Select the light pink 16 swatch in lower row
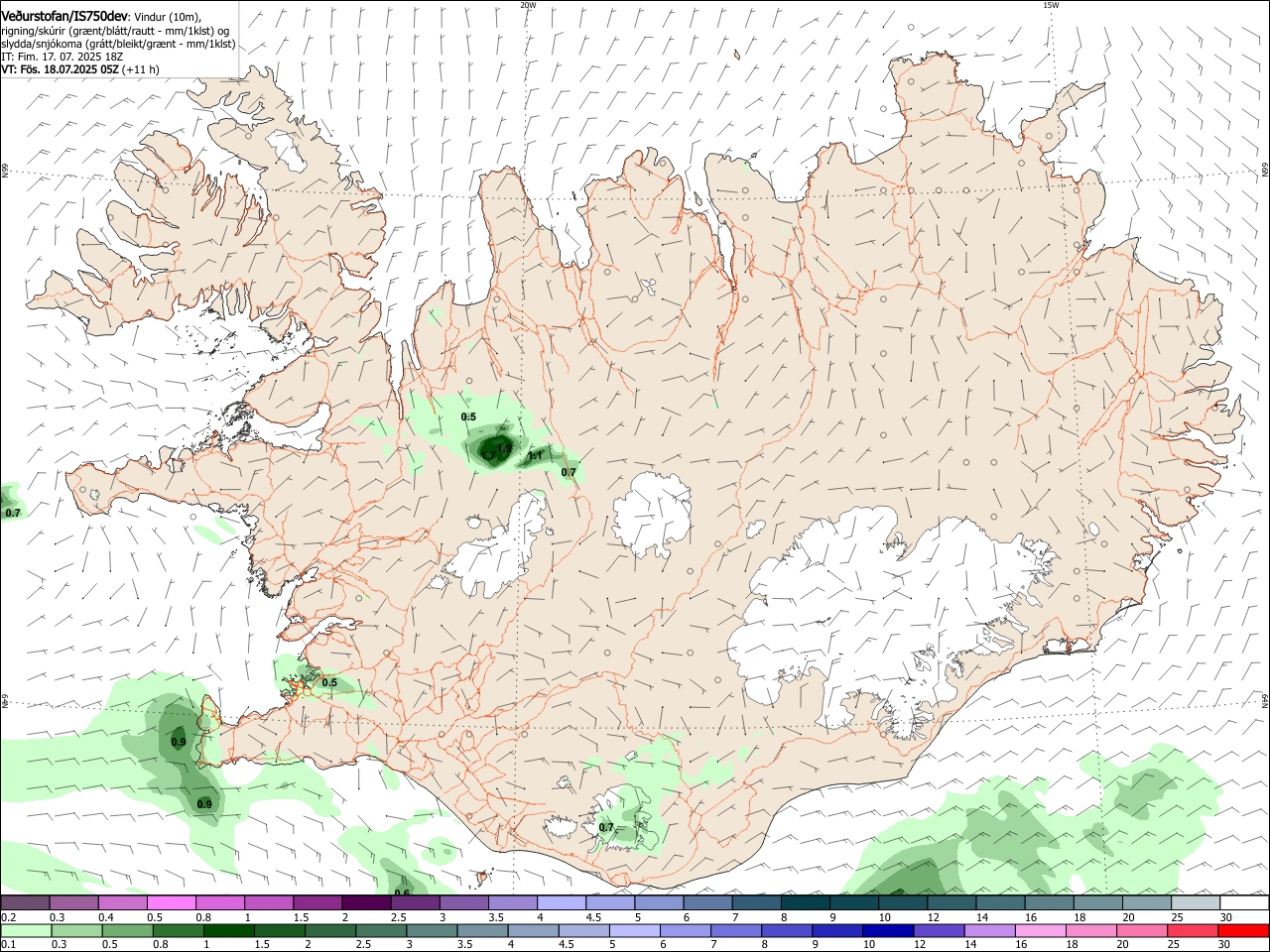The width and height of the screenshot is (1270, 952). pos(1040,930)
